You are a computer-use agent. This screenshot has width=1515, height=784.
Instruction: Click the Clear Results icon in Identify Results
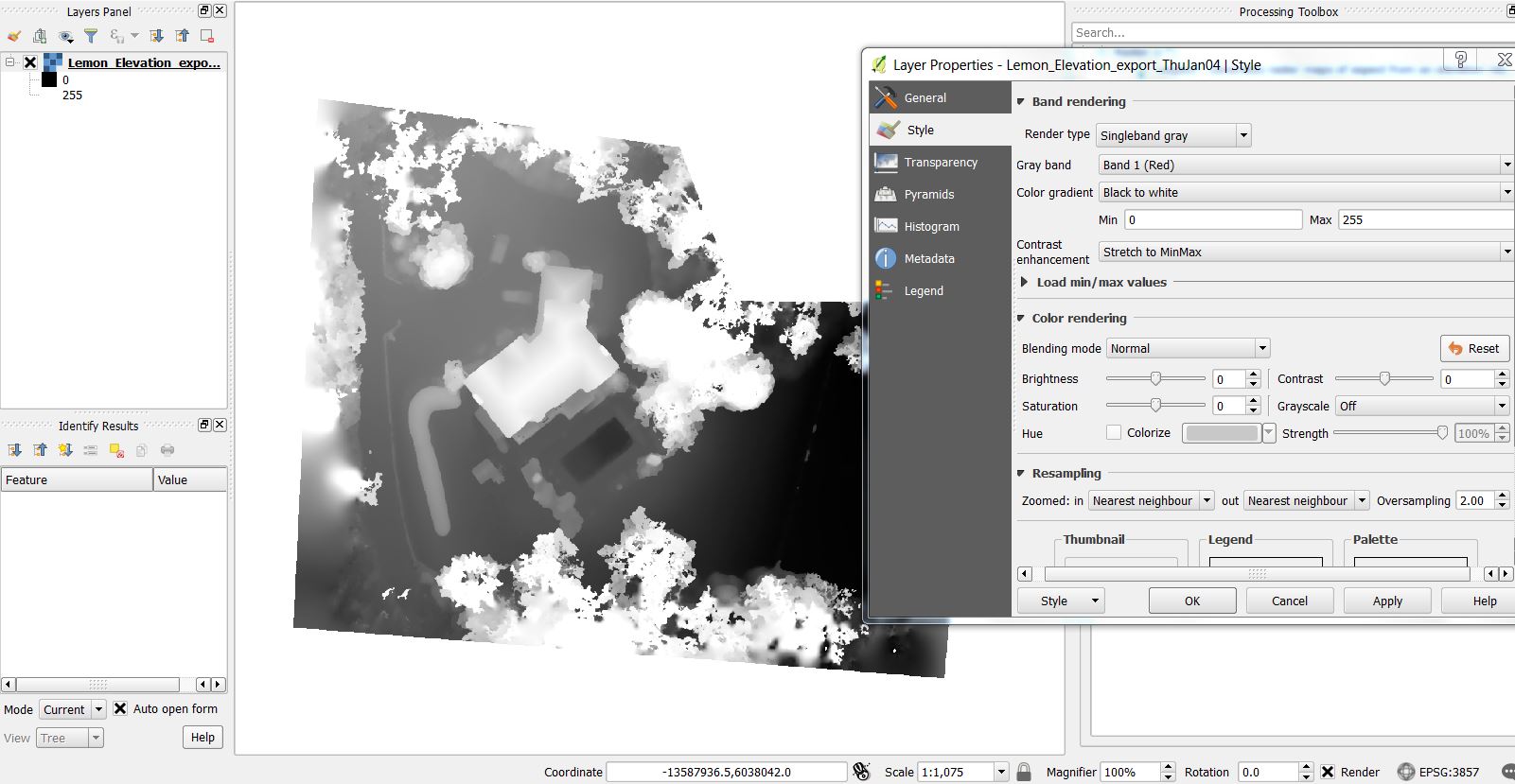[x=116, y=450]
